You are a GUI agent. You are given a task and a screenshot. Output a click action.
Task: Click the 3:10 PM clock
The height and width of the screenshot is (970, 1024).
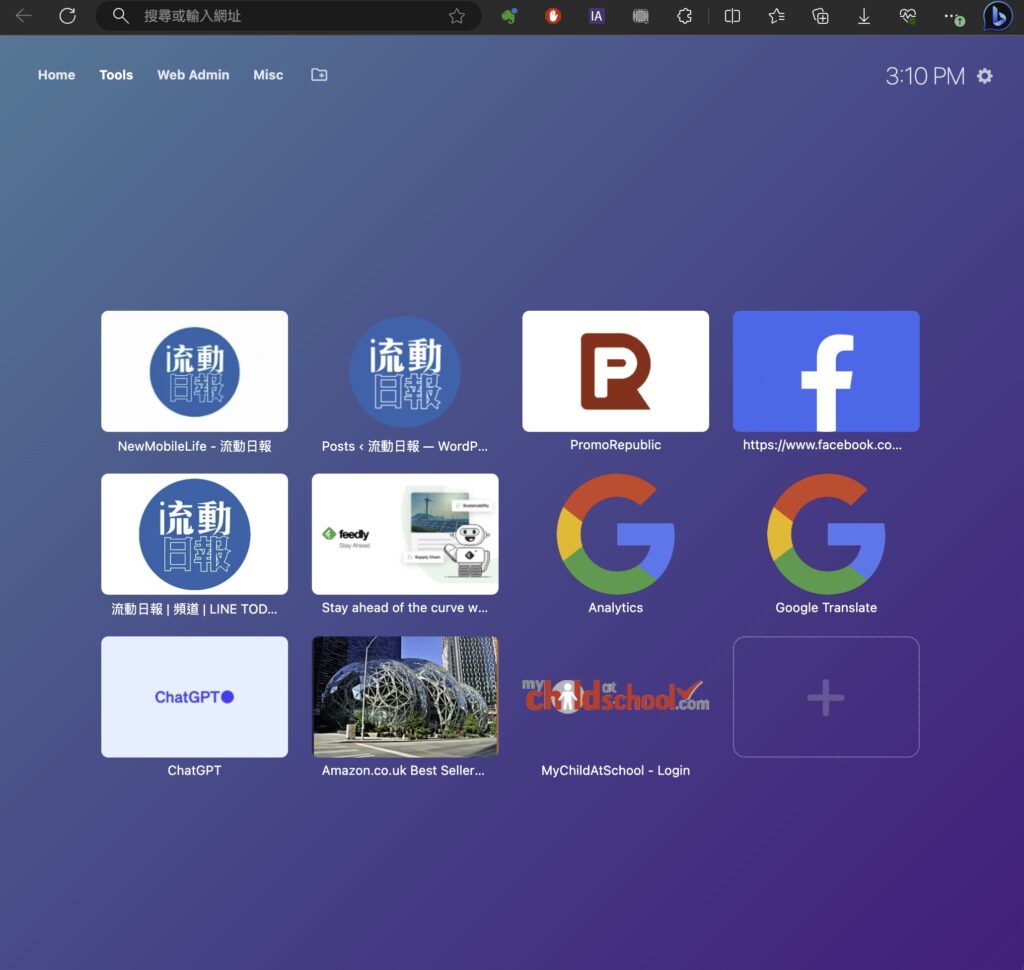coord(925,76)
